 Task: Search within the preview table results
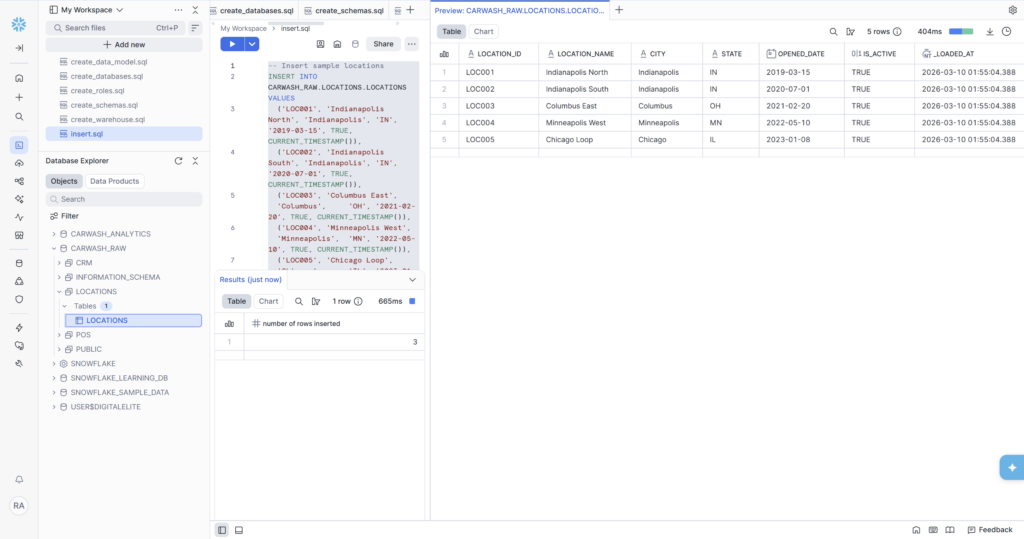pos(833,32)
